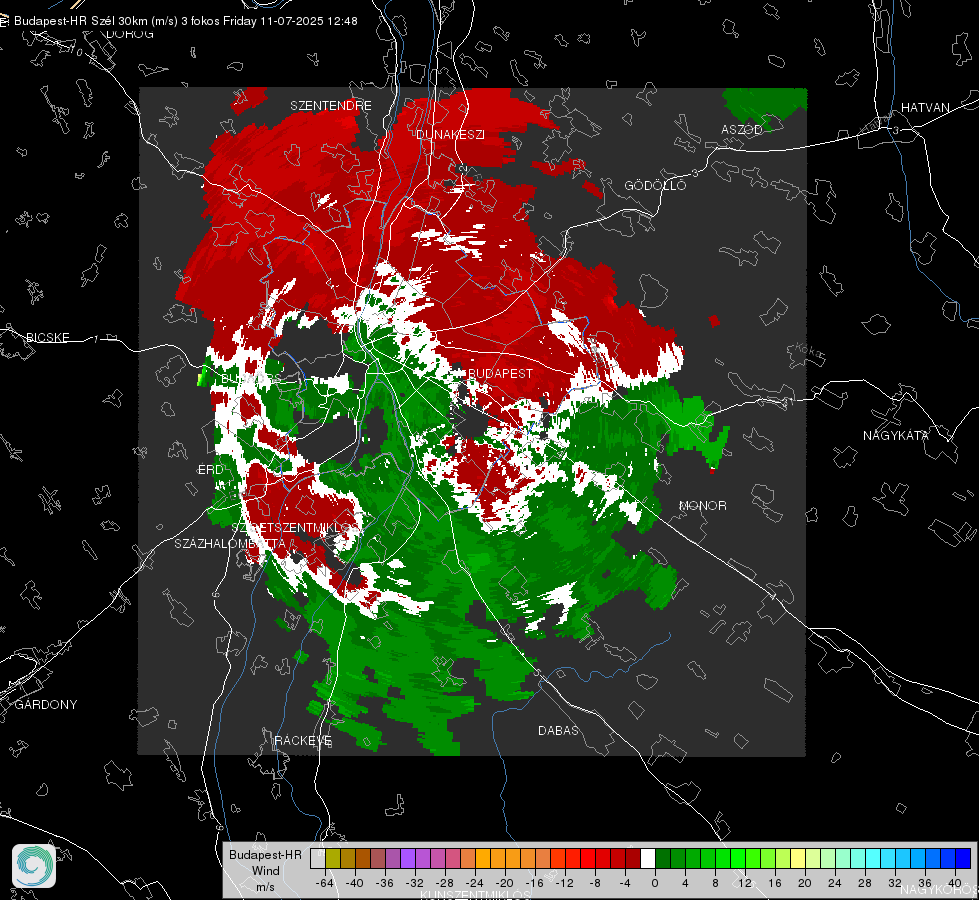979x900 pixels.
Task: Click the SZÁZHALOMBATTA map label
Action: pyautogui.click(x=230, y=544)
